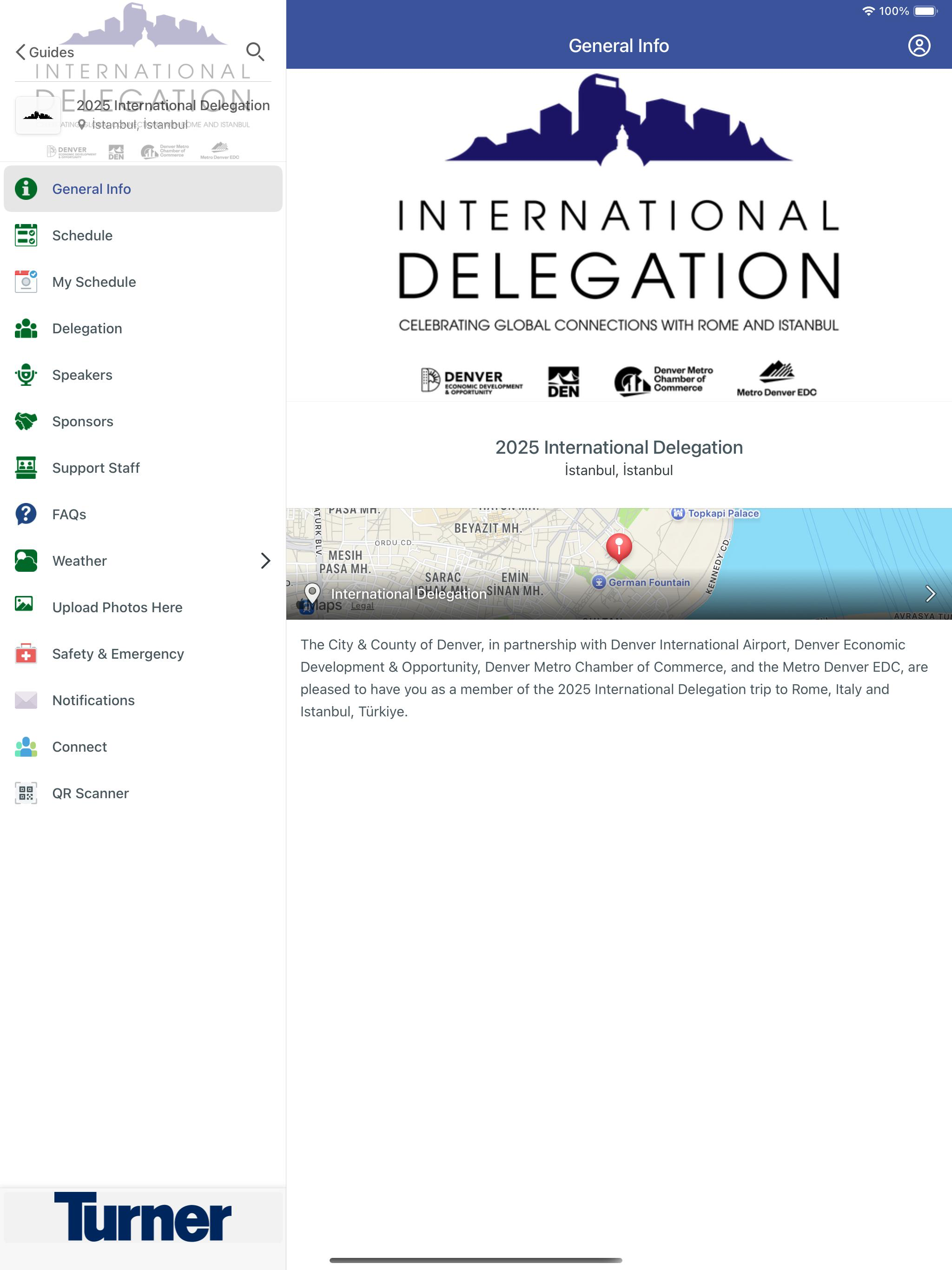Tap the 2025 International Delegation sidebar title
The width and height of the screenshot is (952, 1270).
click(173, 105)
